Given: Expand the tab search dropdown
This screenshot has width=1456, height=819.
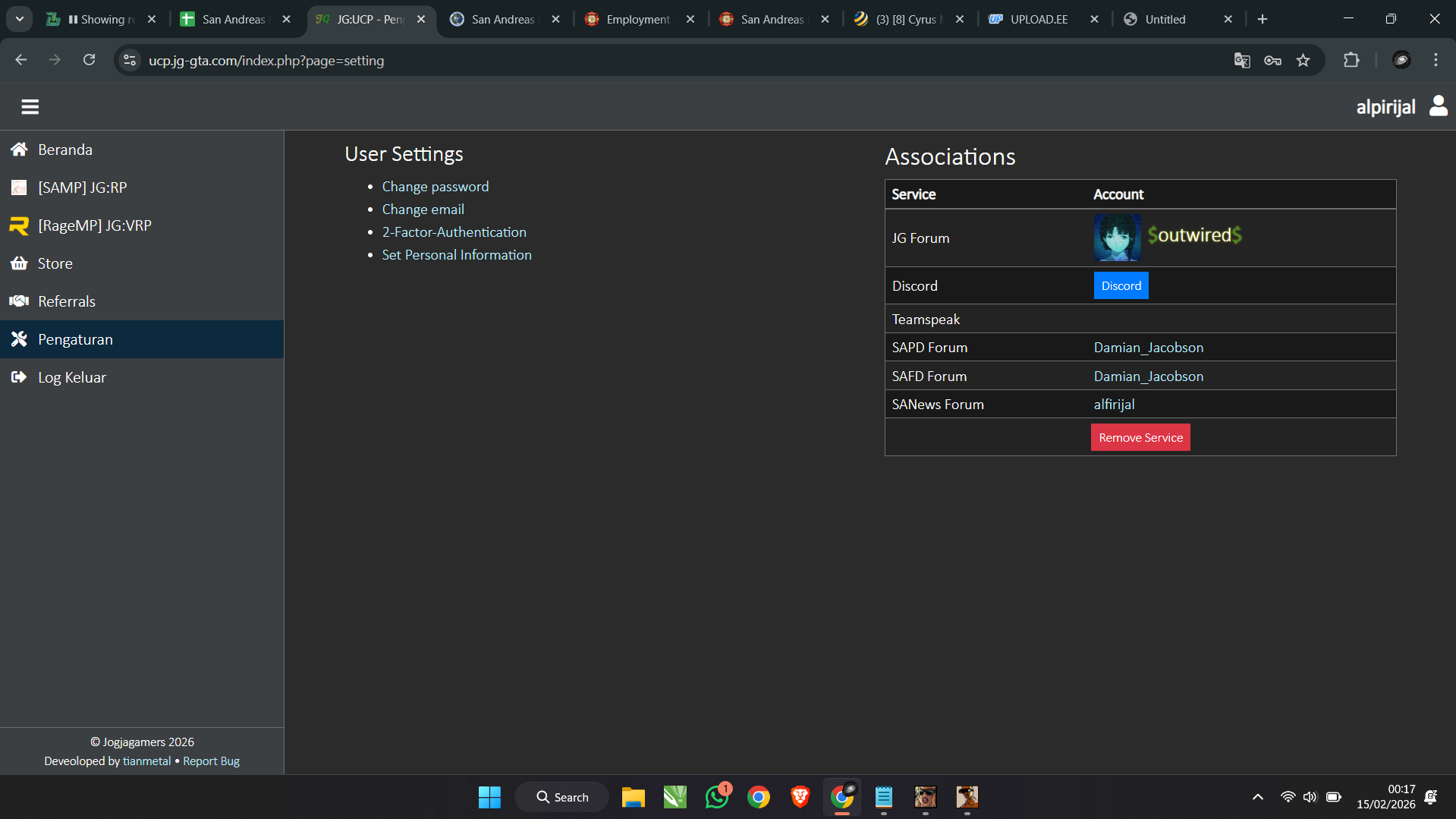Looking at the screenshot, I should (20, 19).
